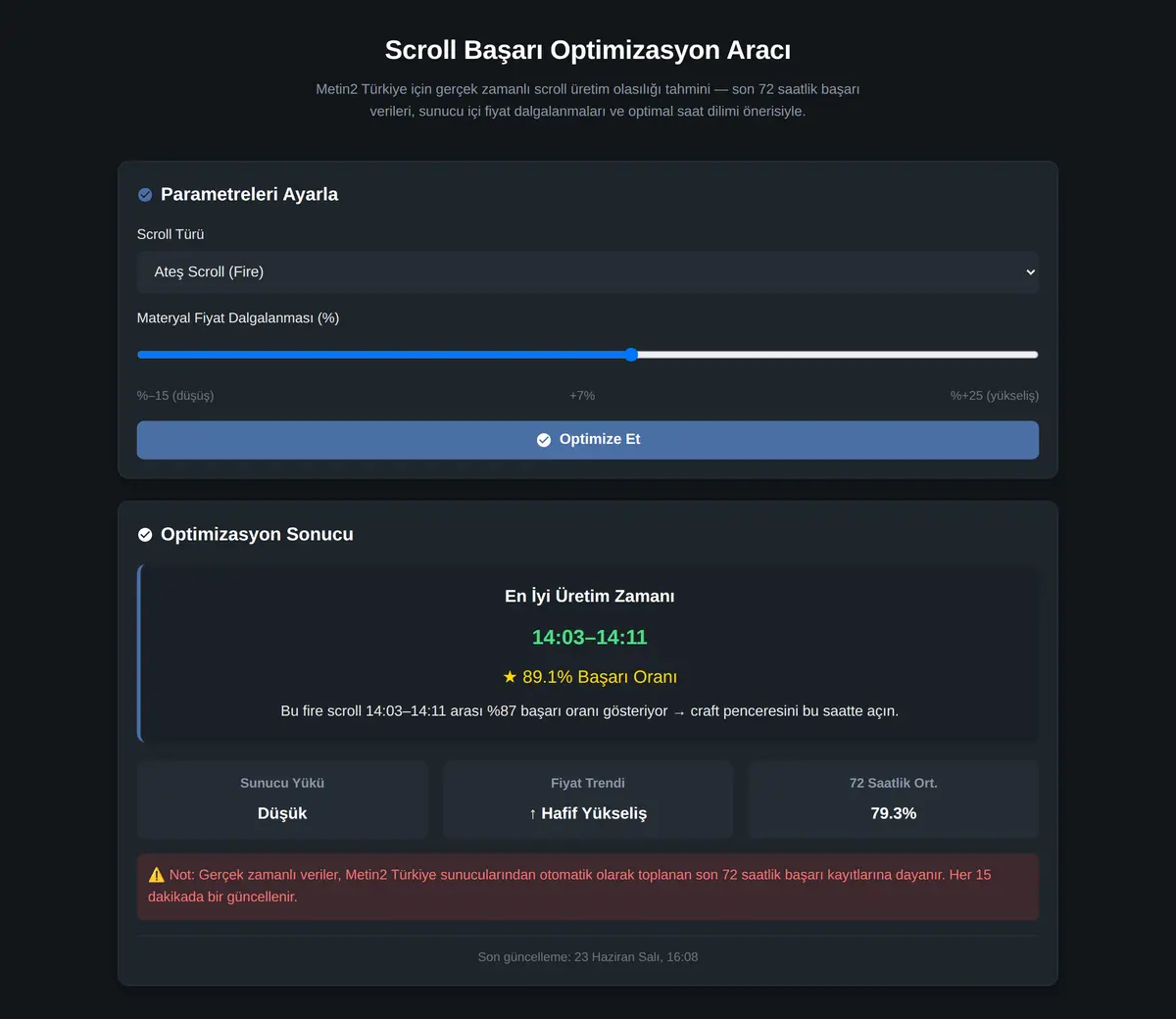This screenshot has height=1019, width=1176.
Task: Click the Materyal Fiyat Dalgalanması (%) label
Action: tap(238, 317)
